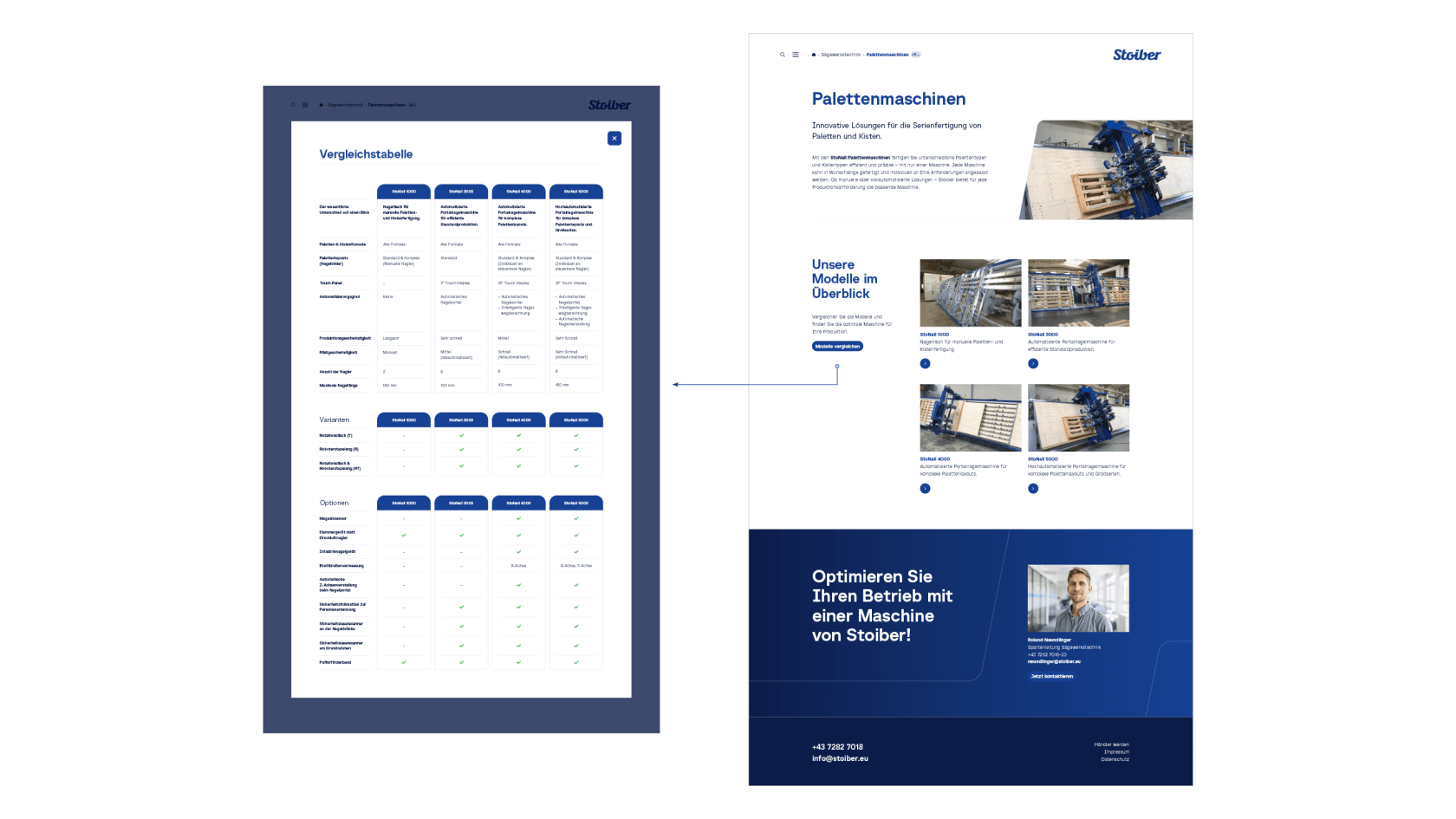Image resolution: width=1456 pixels, height=819 pixels.
Task: Click the contact person portrait photo
Action: click(x=1078, y=598)
